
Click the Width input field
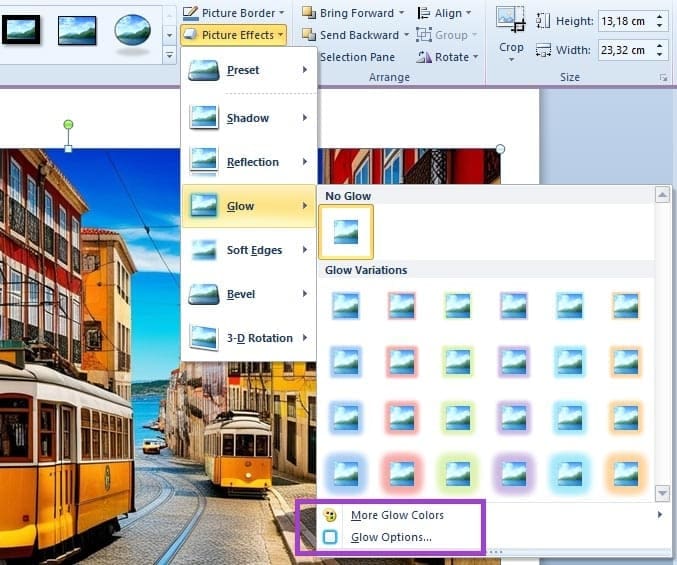coord(625,50)
